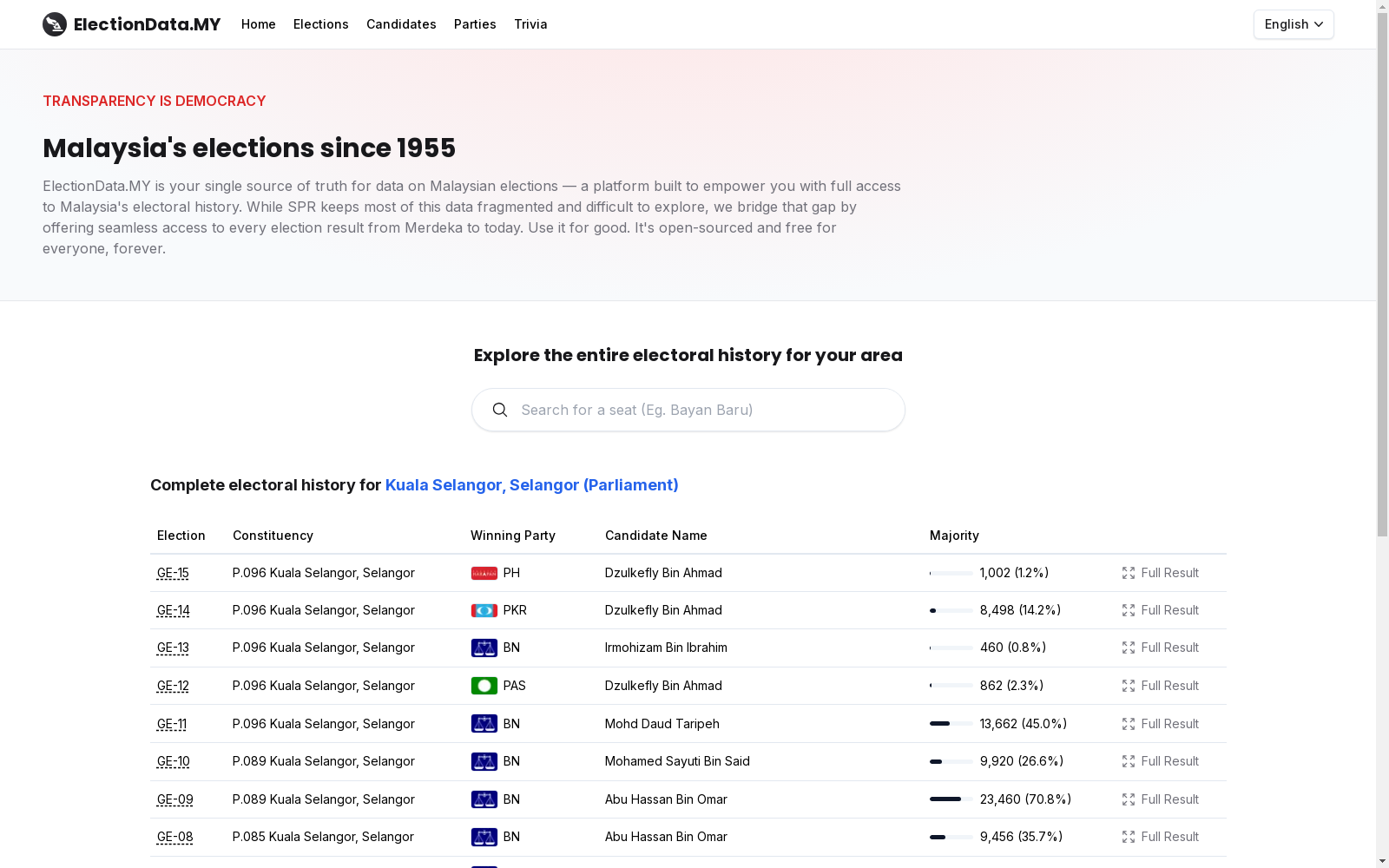Open the Elections menu item

click(x=321, y=24)
